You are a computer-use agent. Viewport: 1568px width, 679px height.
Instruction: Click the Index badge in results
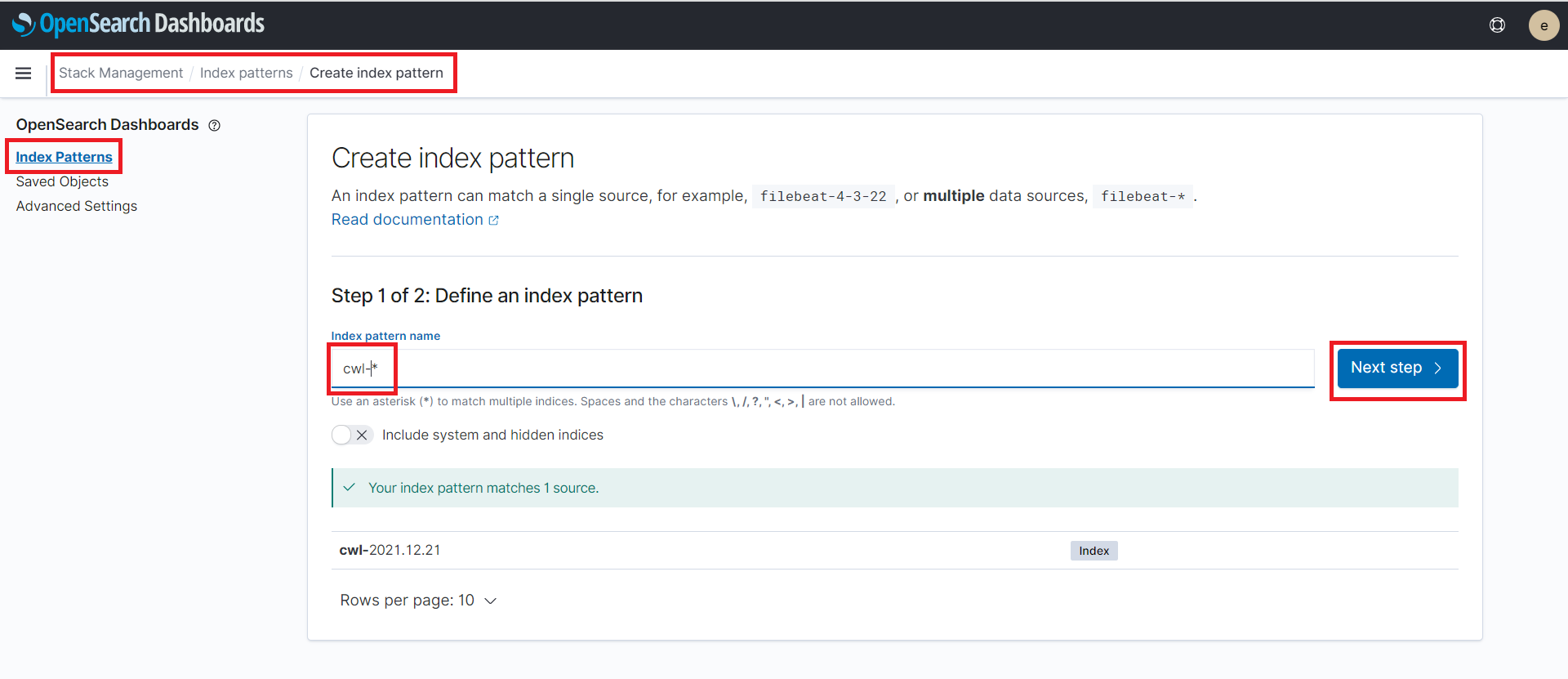click(x=1094, y=551)
